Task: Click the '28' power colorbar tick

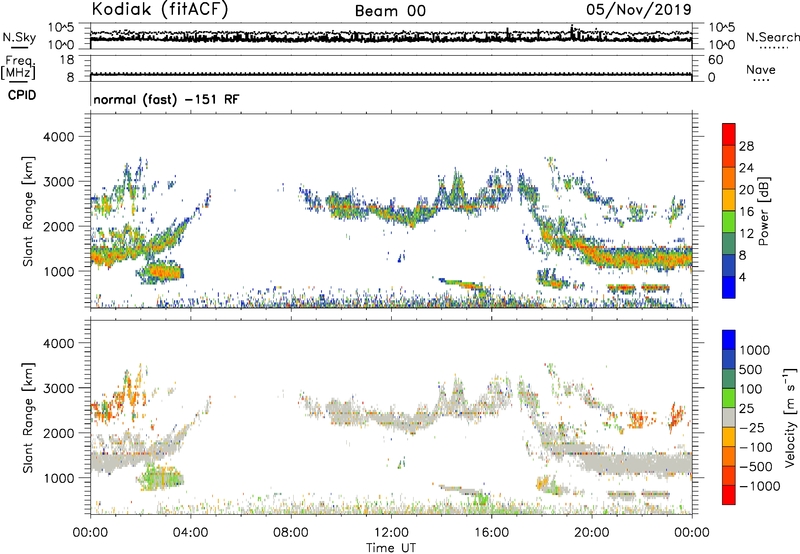Action: [x=746, y=146]
